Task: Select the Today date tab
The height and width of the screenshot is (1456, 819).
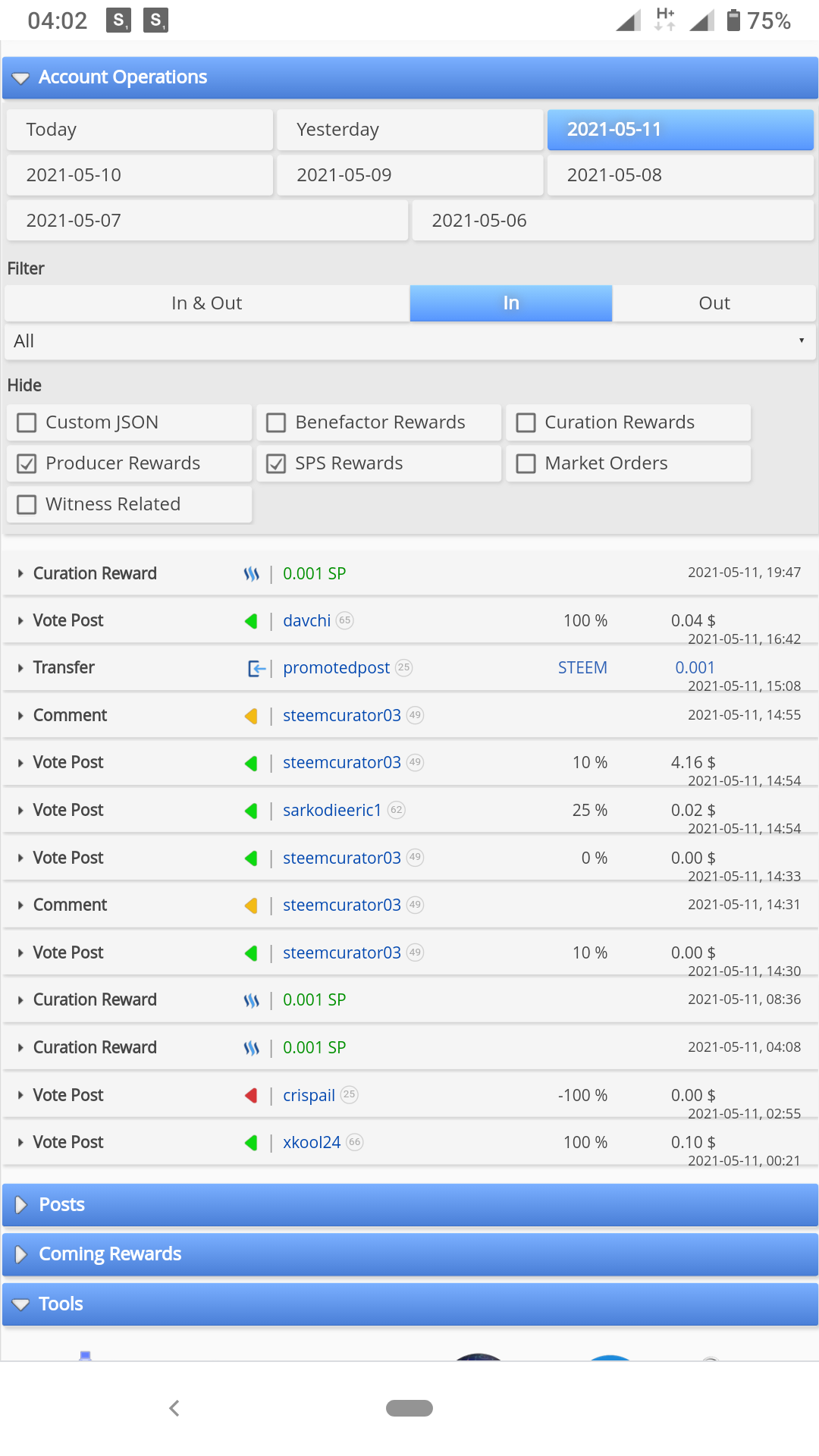Action: 140,130
